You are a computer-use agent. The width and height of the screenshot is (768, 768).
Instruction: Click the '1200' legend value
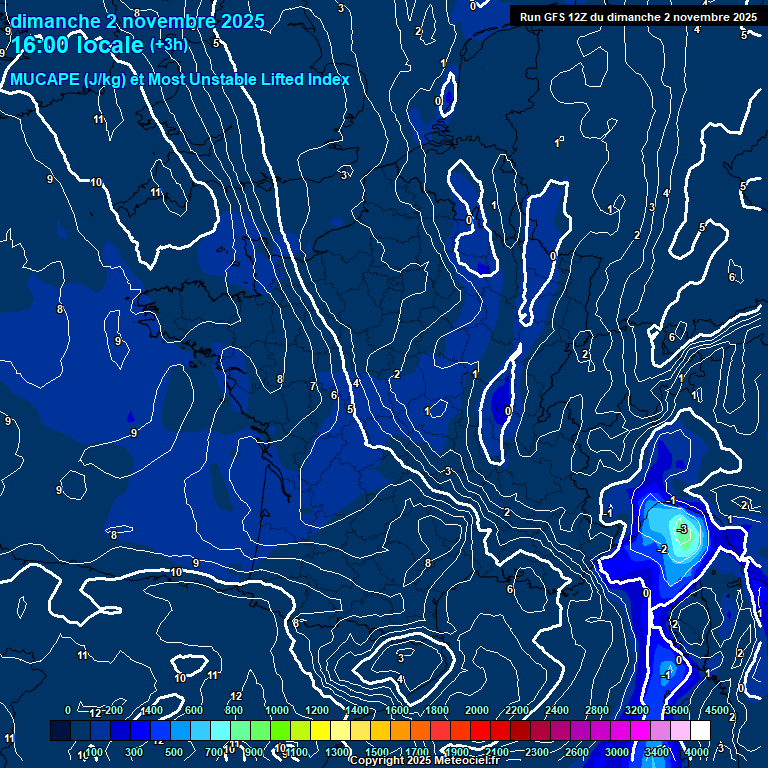(x=317, y=710)
